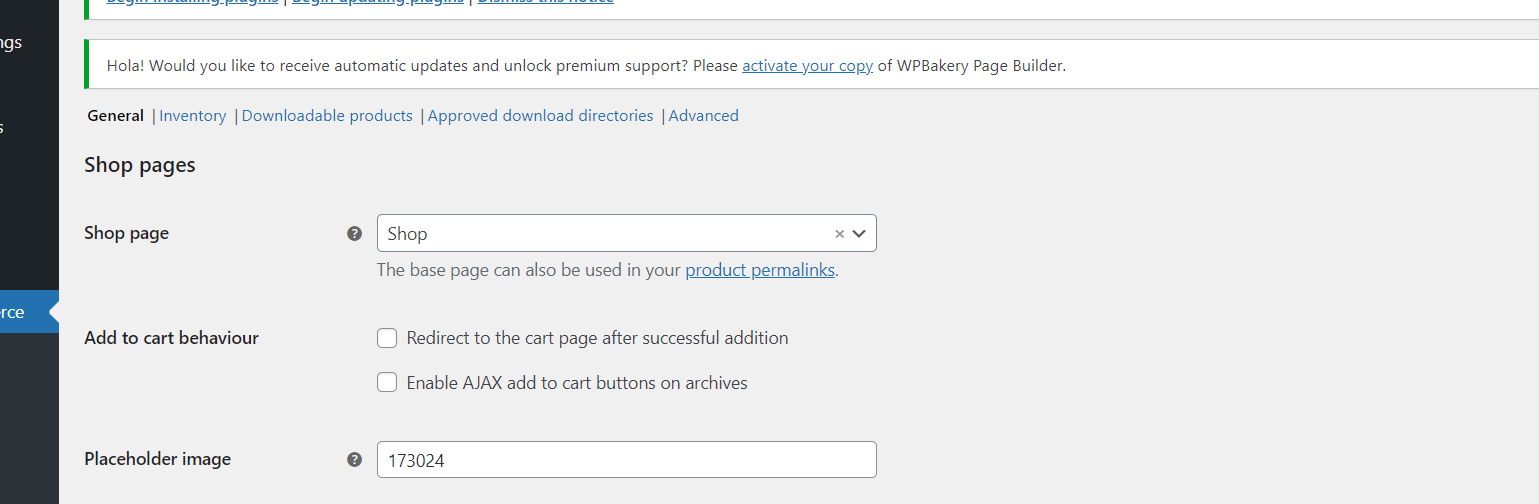
Task: Click the Shop page help tooltip icon
Action: 354,233
